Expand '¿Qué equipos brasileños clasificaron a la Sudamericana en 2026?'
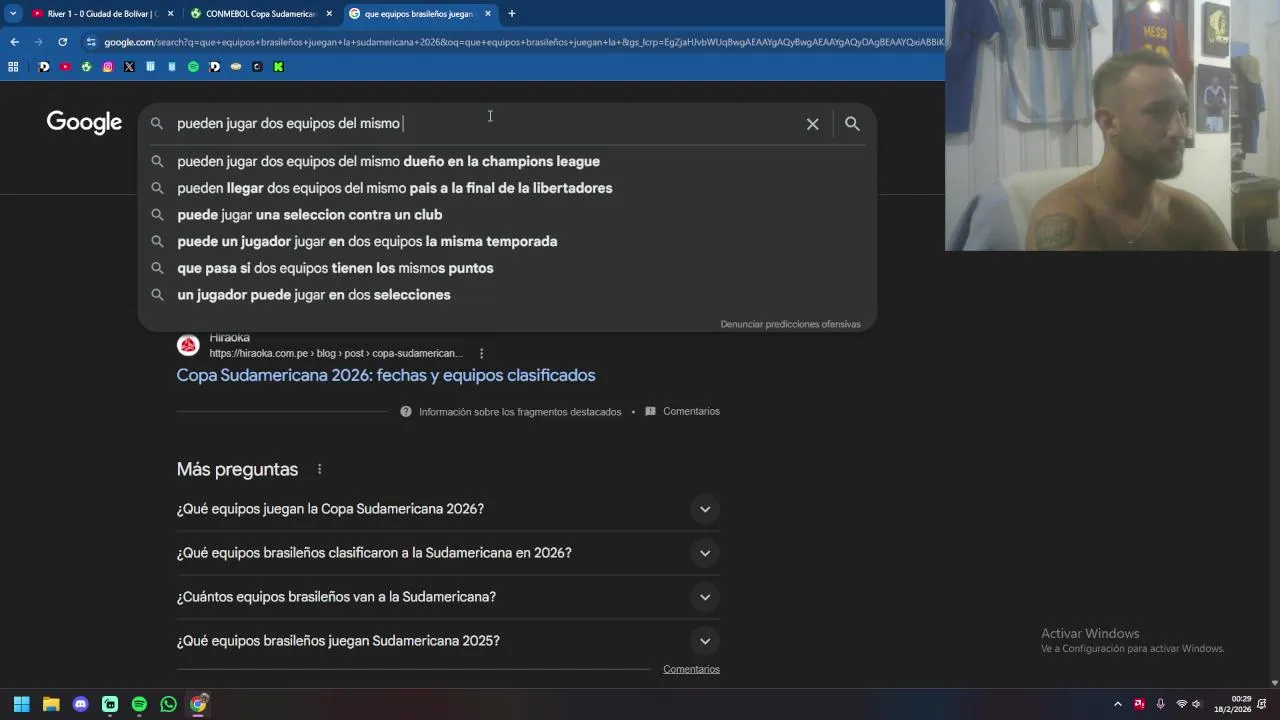This screenshot has width=1280, height=720. (448, 553)
